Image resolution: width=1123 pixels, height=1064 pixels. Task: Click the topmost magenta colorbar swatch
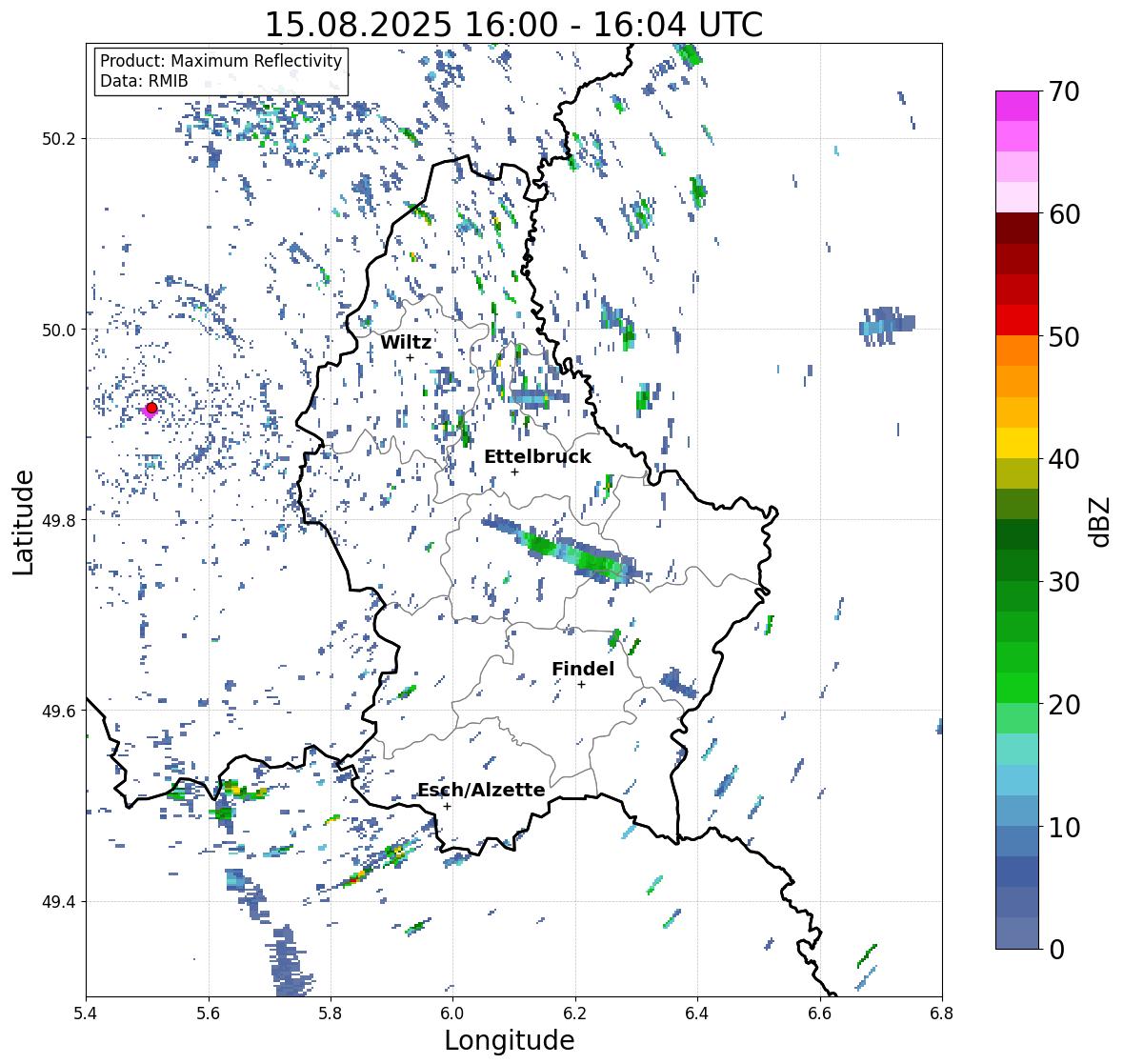[x=1017, y=106]
